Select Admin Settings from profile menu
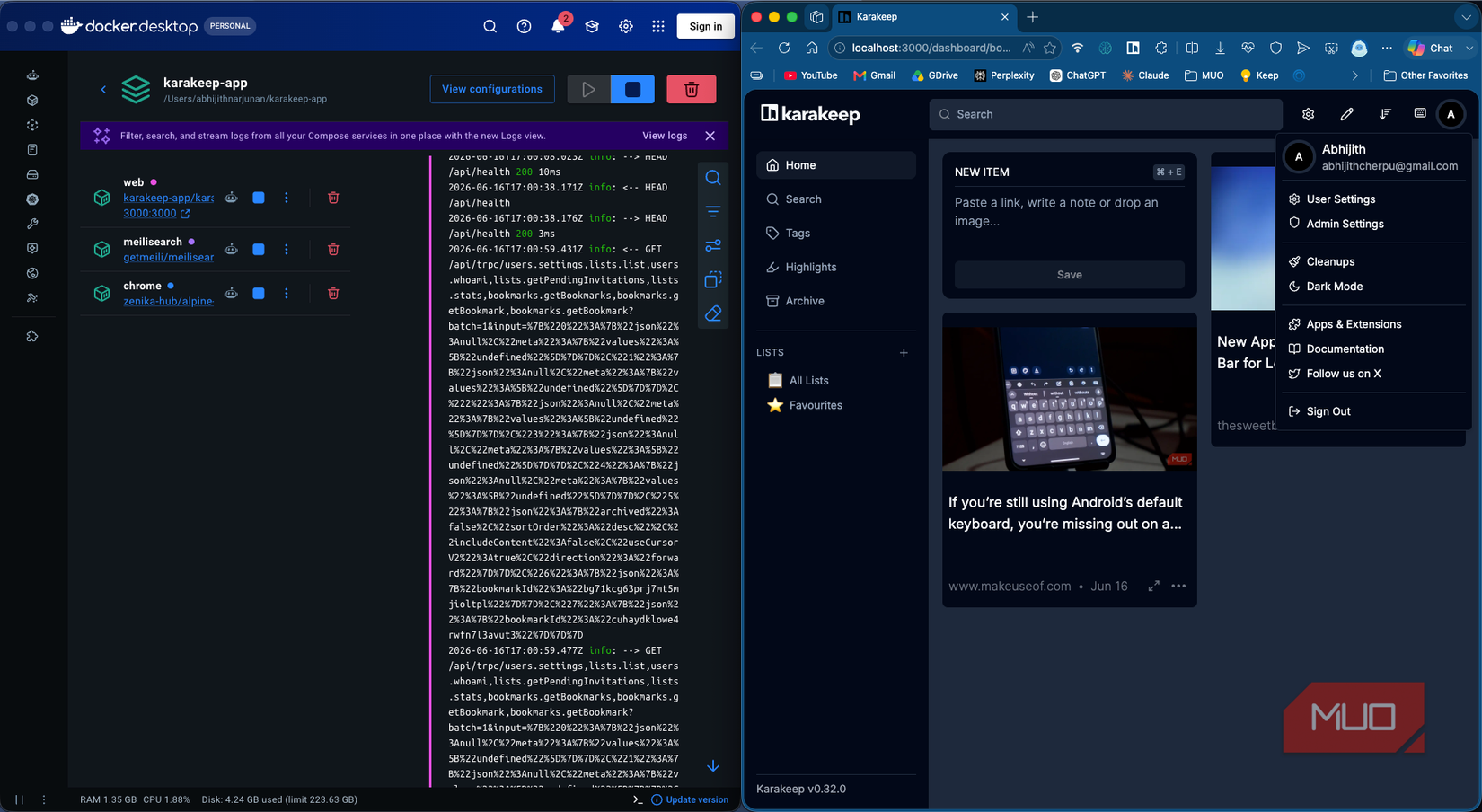This screenshot has height=812, width=1482. (1372, 224)
